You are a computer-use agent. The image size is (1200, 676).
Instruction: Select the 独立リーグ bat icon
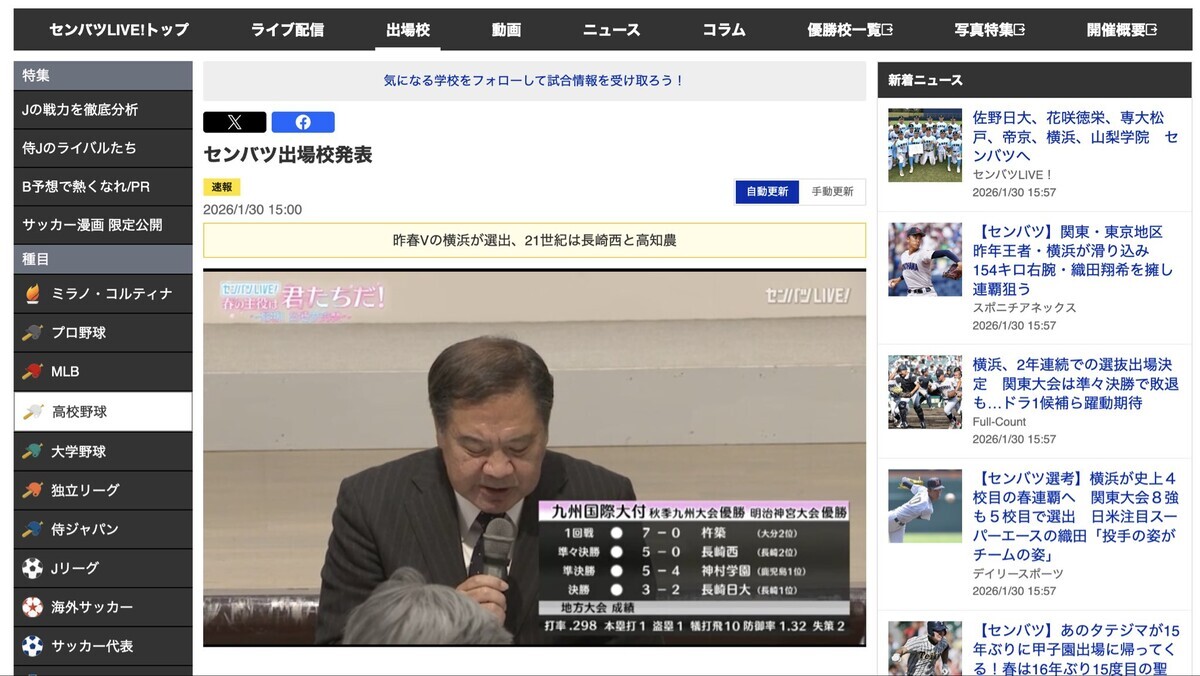tap(33, 490)
